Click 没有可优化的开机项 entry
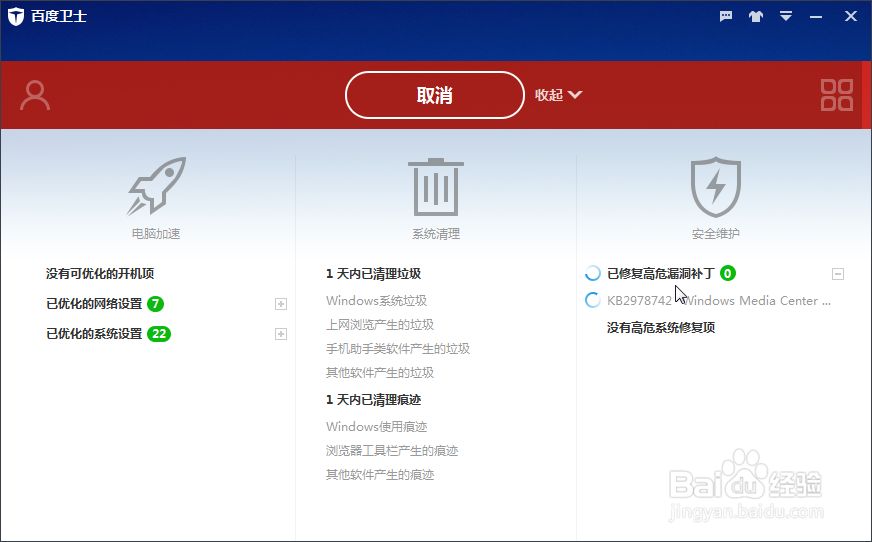Viewport: 872px width, 542px height. point(100,274)
